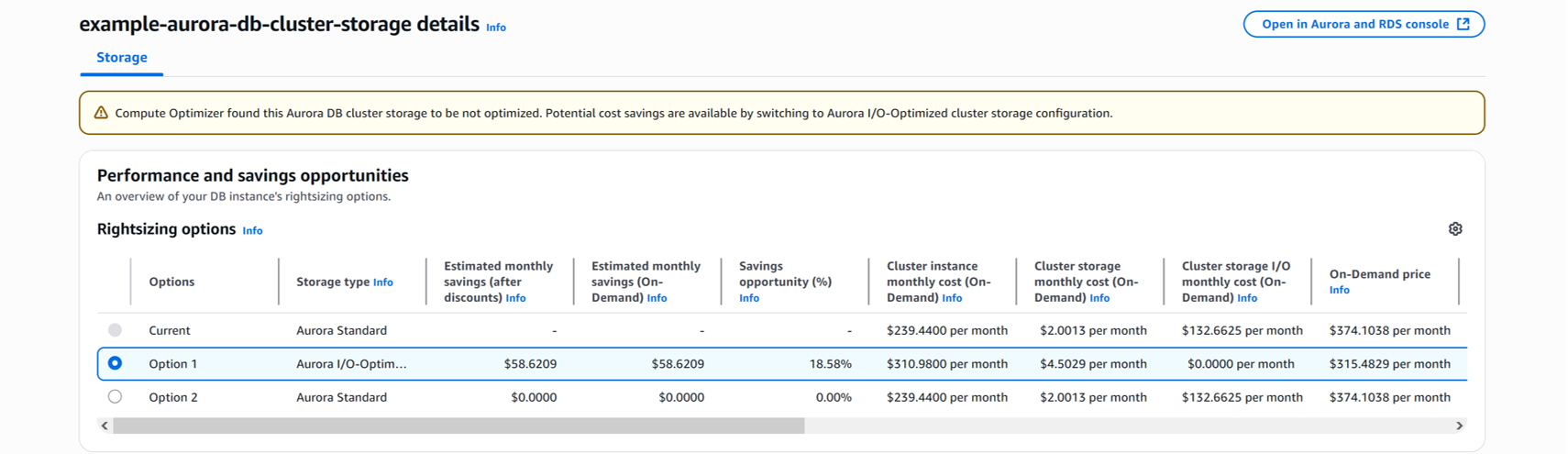Click the warning triangle icon in alert banner
This screenshot has width=1568, height=454.
pos(101,113)
